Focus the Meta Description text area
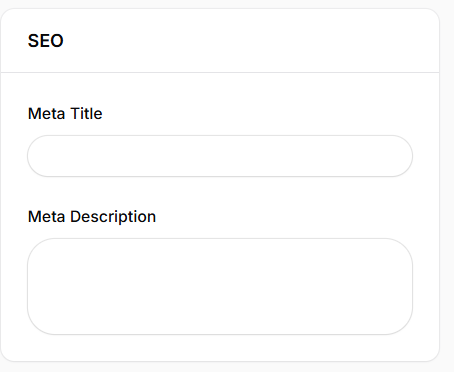Screen dimensions: 454x372 (x=220, y=286)
